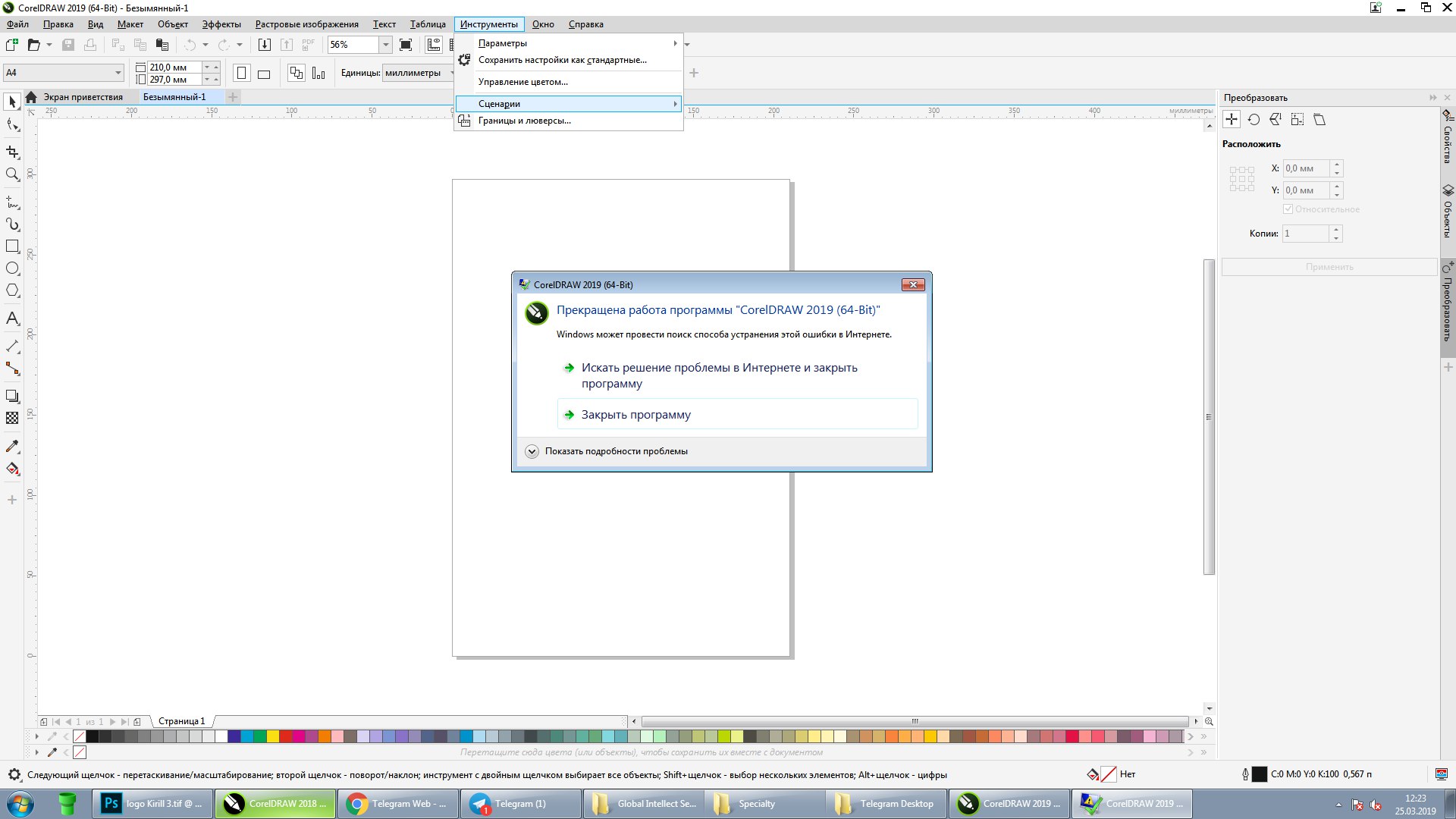Choose the Size transform icon in docker
The width and height of the screenshot is (1456, 819).
[1298, 120]
